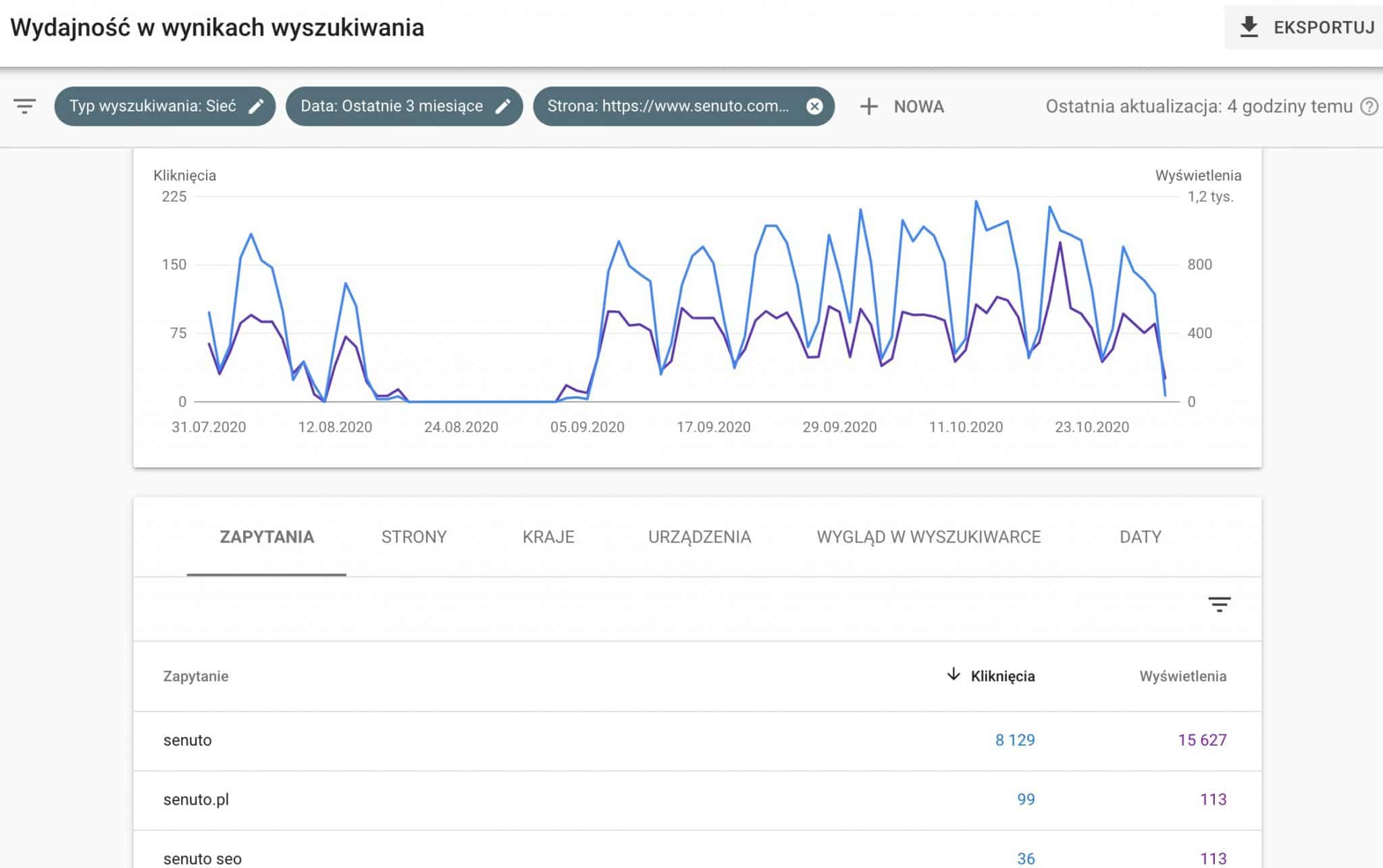Click the 17.09.2020 date on chart axis
Image resolution: width=1383 pixels, height=868 pixels.
(x=714, y=427)
